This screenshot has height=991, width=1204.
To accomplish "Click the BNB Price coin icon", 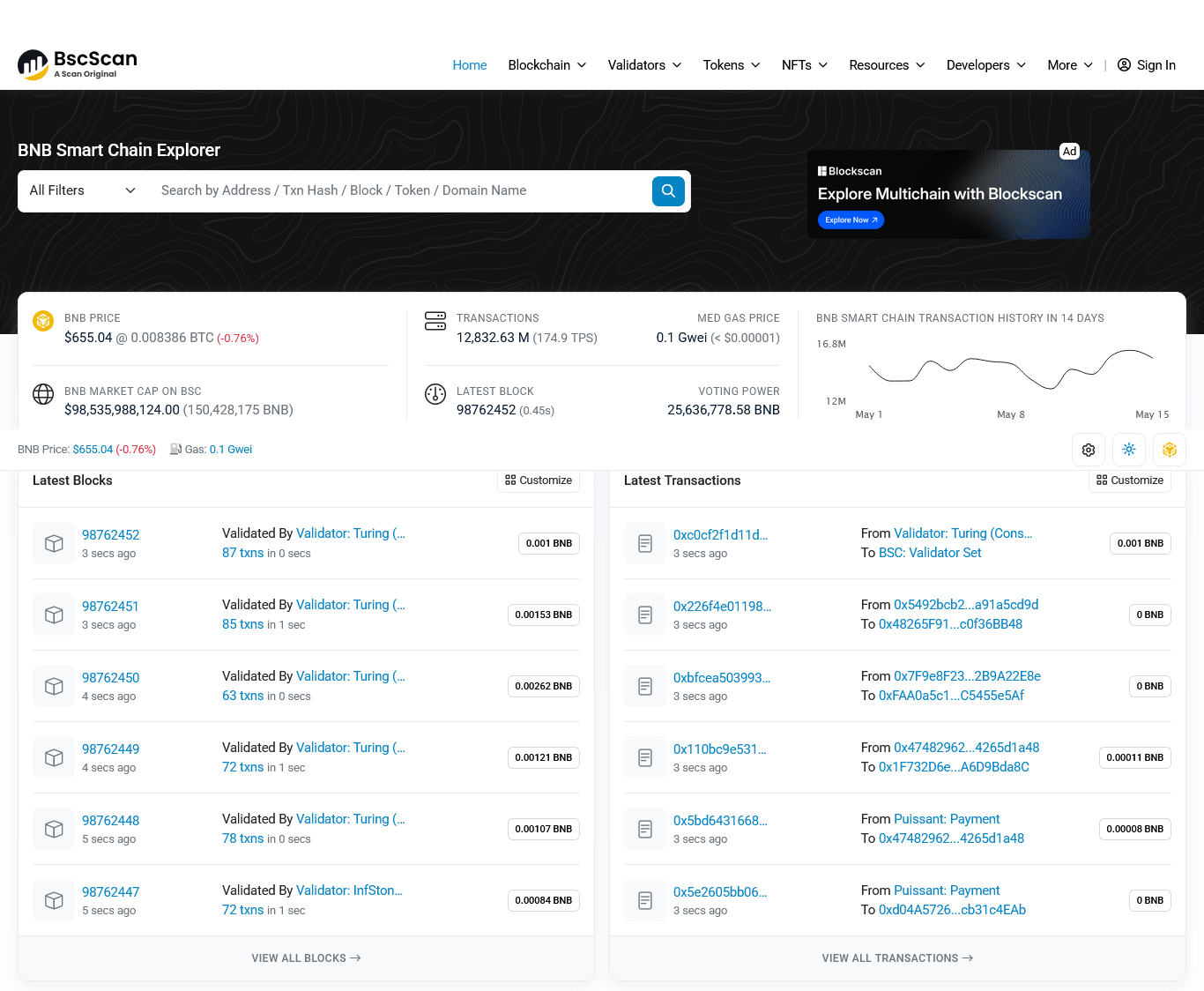I will (43, 321).
